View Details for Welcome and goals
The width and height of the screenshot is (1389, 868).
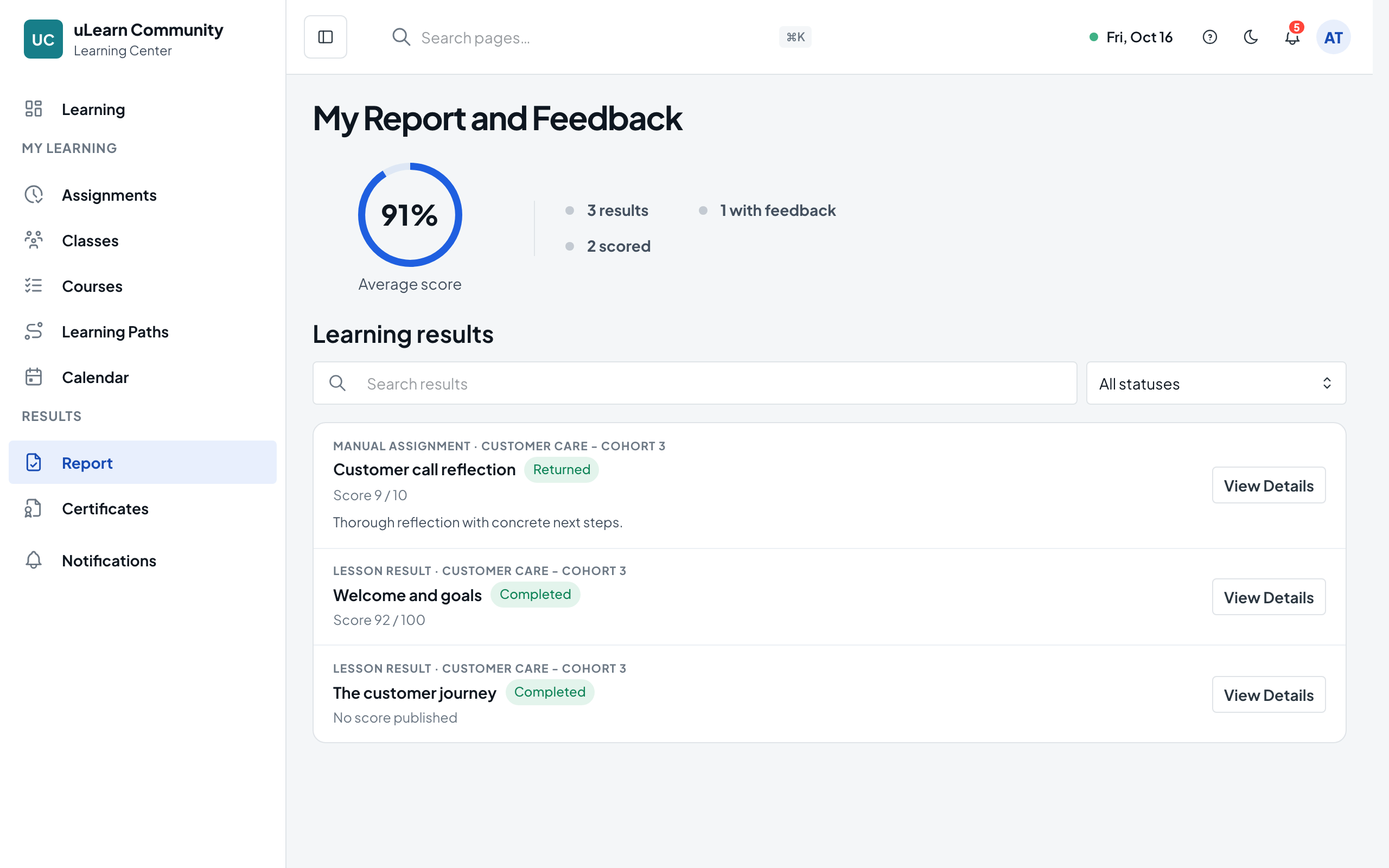tap(1269, 597)
